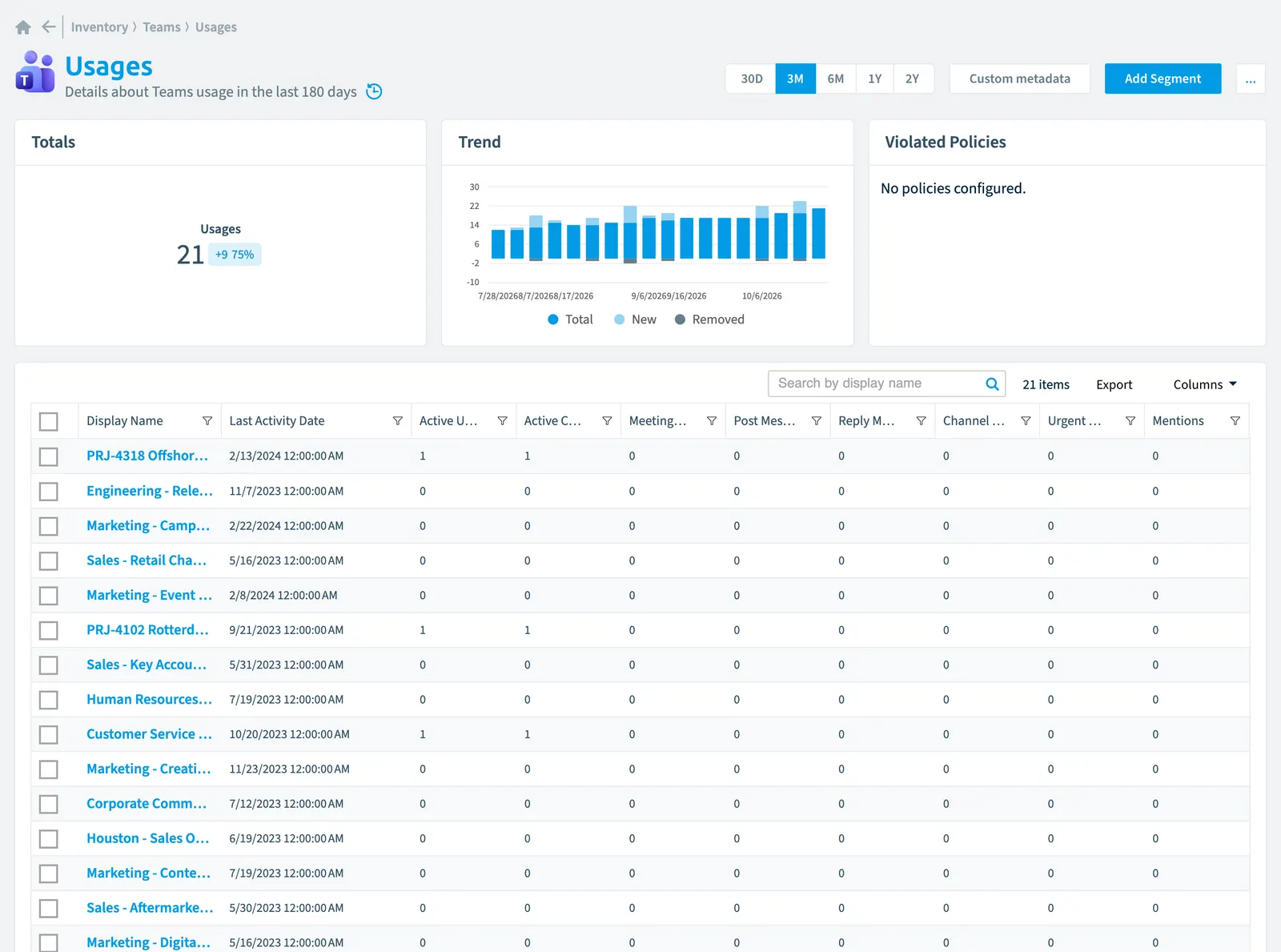Click the history clock icon beside the description
Screen dimensions: 1281x952
pos(374,91)
